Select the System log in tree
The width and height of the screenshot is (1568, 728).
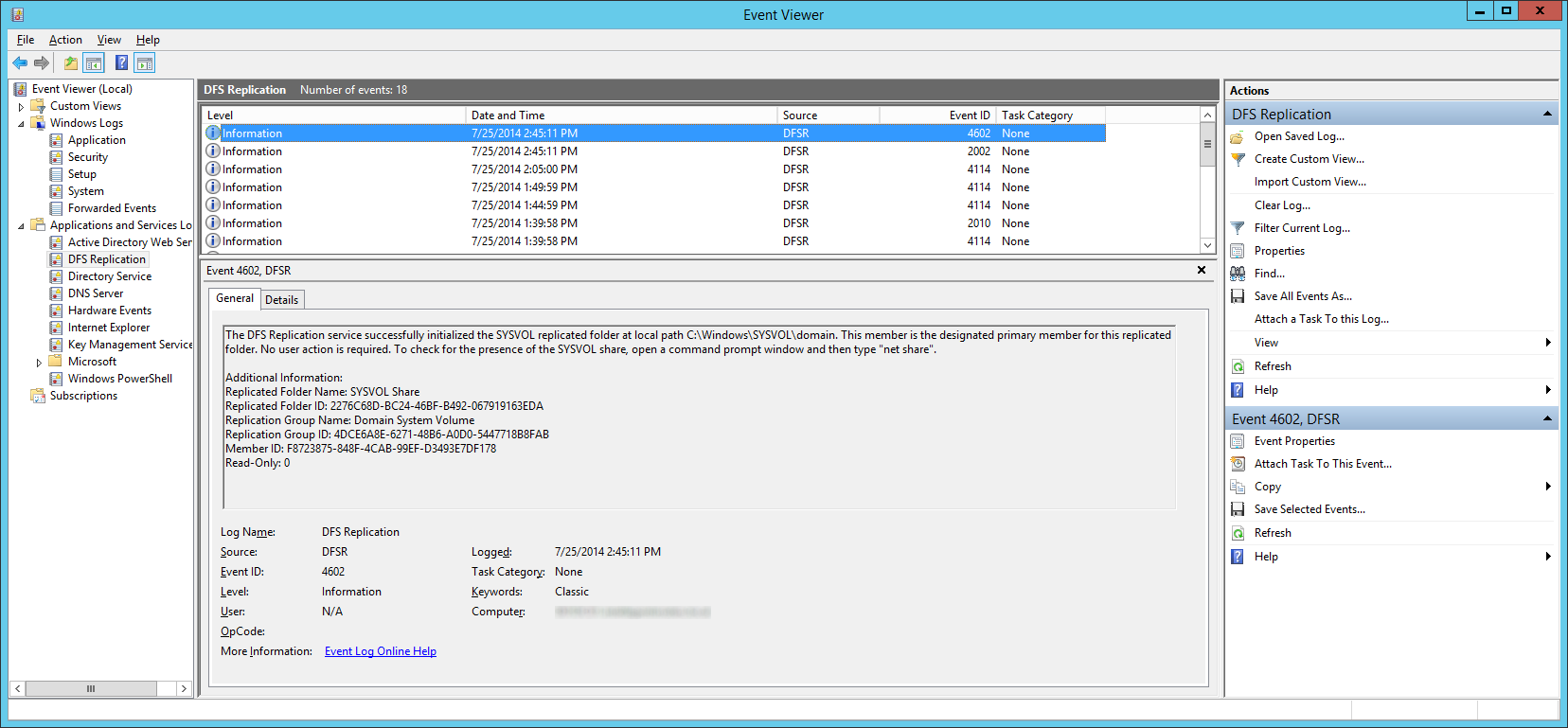[86, 191]
